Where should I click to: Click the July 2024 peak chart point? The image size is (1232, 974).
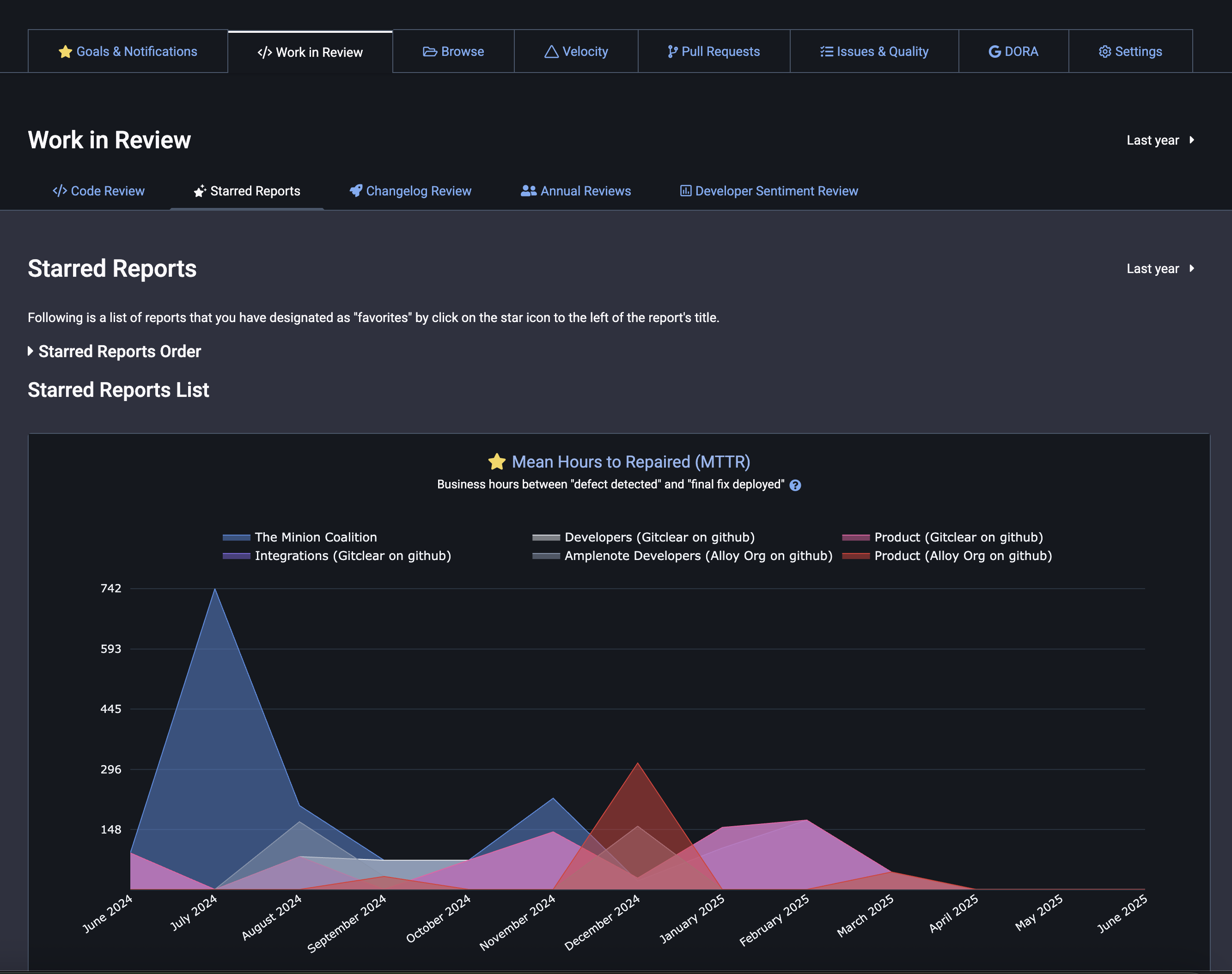[x=215, y=589]
